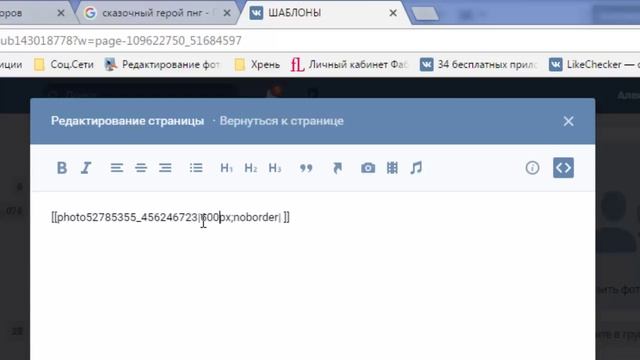The image size is (640, 360).
Task: Open the wiki markup info help
Action: 532,168
